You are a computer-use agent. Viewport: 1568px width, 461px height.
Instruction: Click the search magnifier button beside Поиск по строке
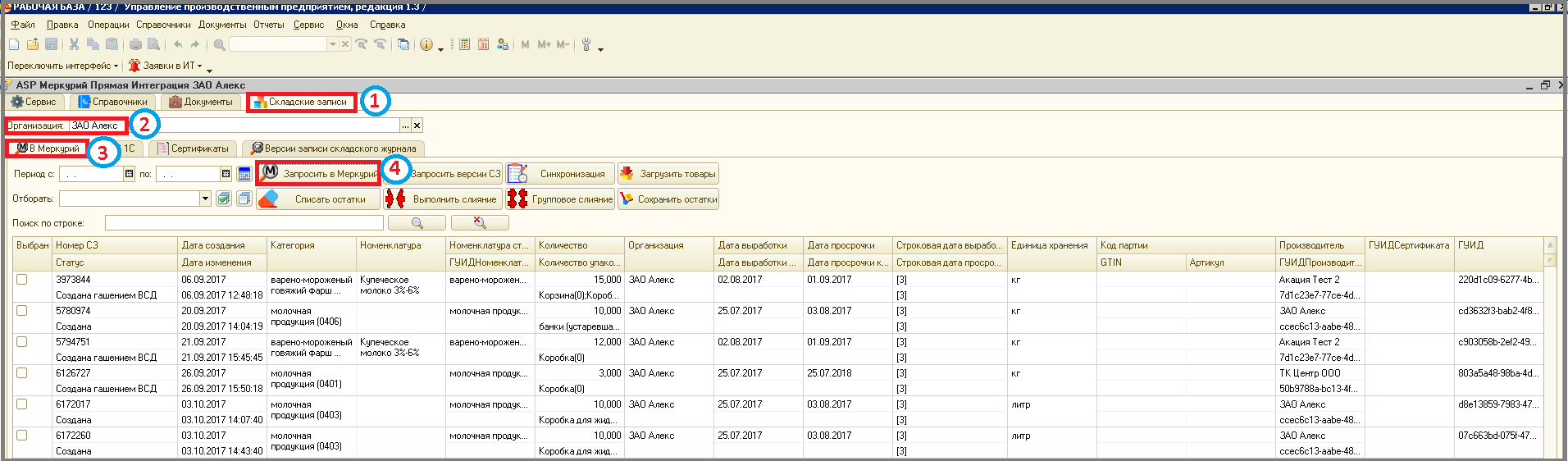coord(417,223)
